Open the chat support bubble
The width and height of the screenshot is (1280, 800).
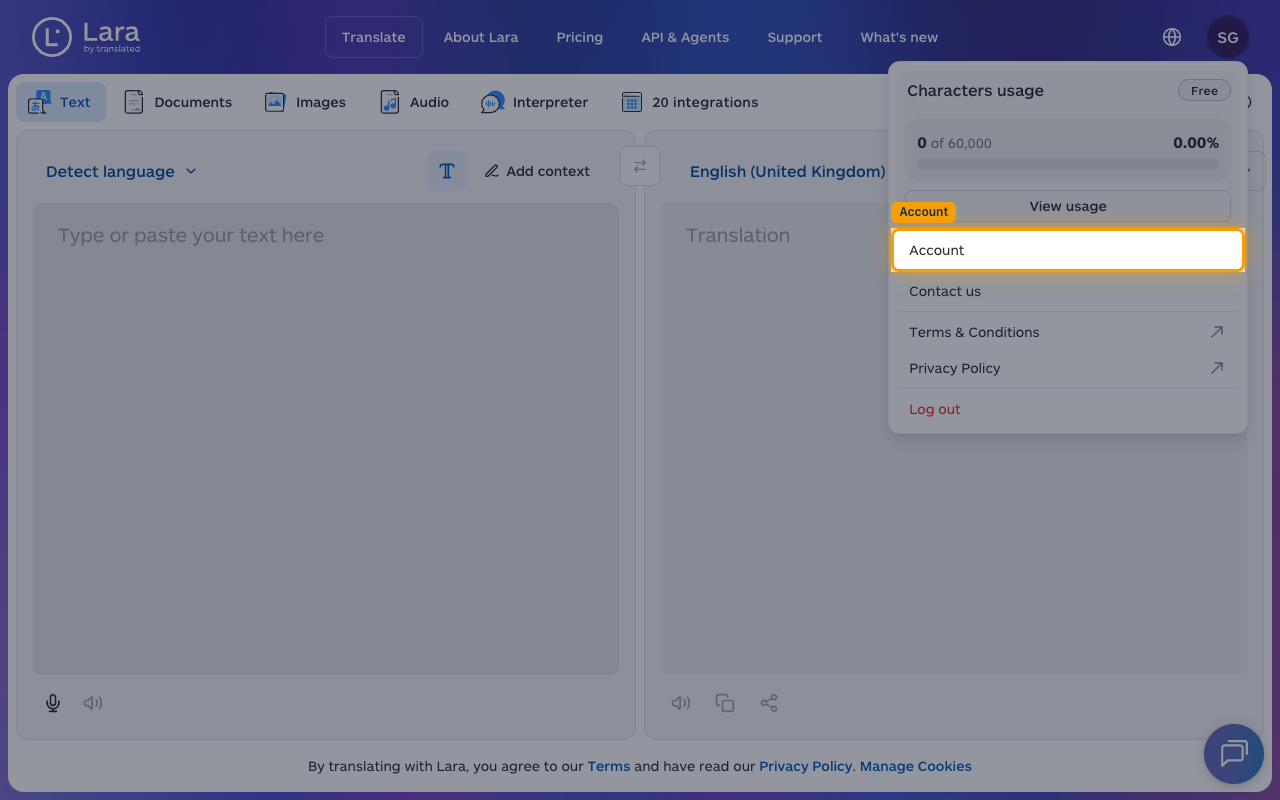[1234, 754]
